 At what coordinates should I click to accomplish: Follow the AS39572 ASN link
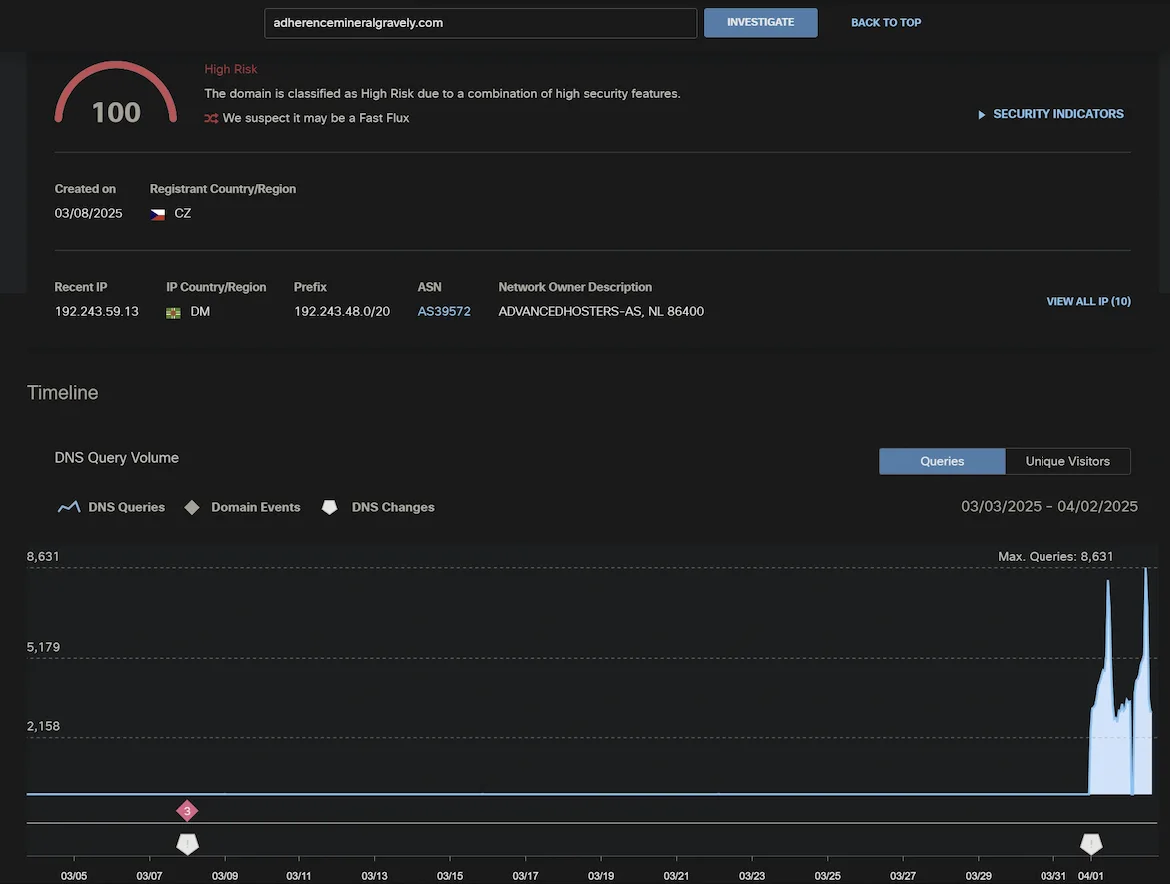[443, 311]
